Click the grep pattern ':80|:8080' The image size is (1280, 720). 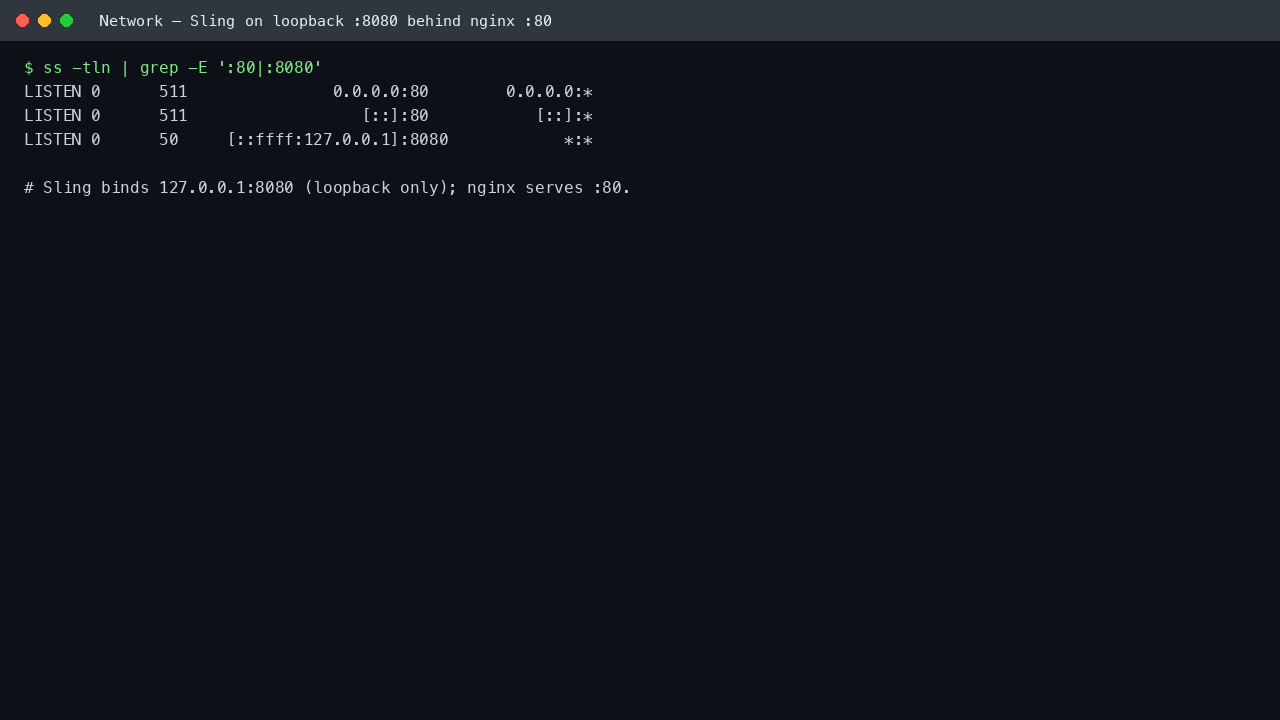click(x=270, y=68)
